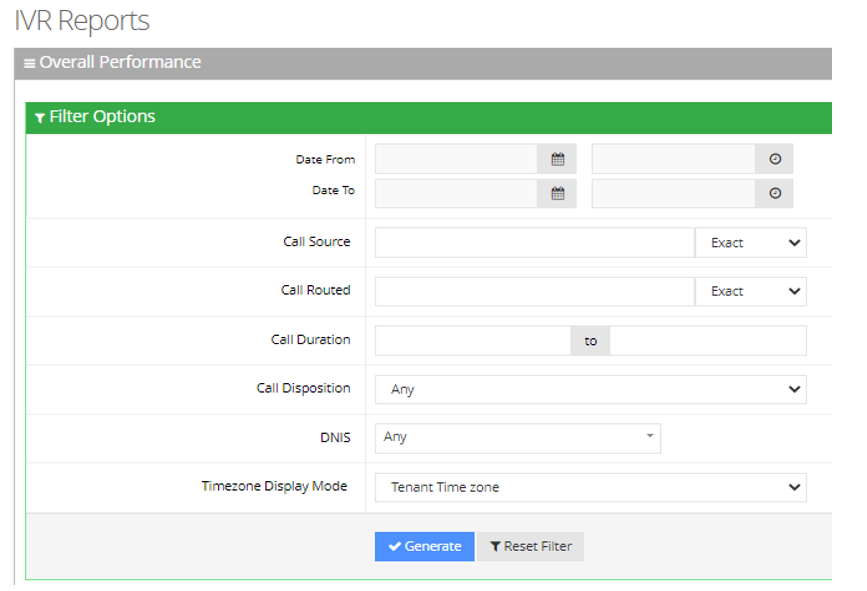
Task: Click the Call Duration minimum field
Action: click(472, 340)
